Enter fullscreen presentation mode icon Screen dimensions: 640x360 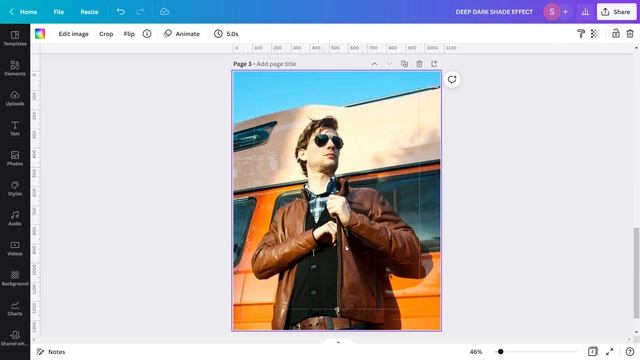610,352
